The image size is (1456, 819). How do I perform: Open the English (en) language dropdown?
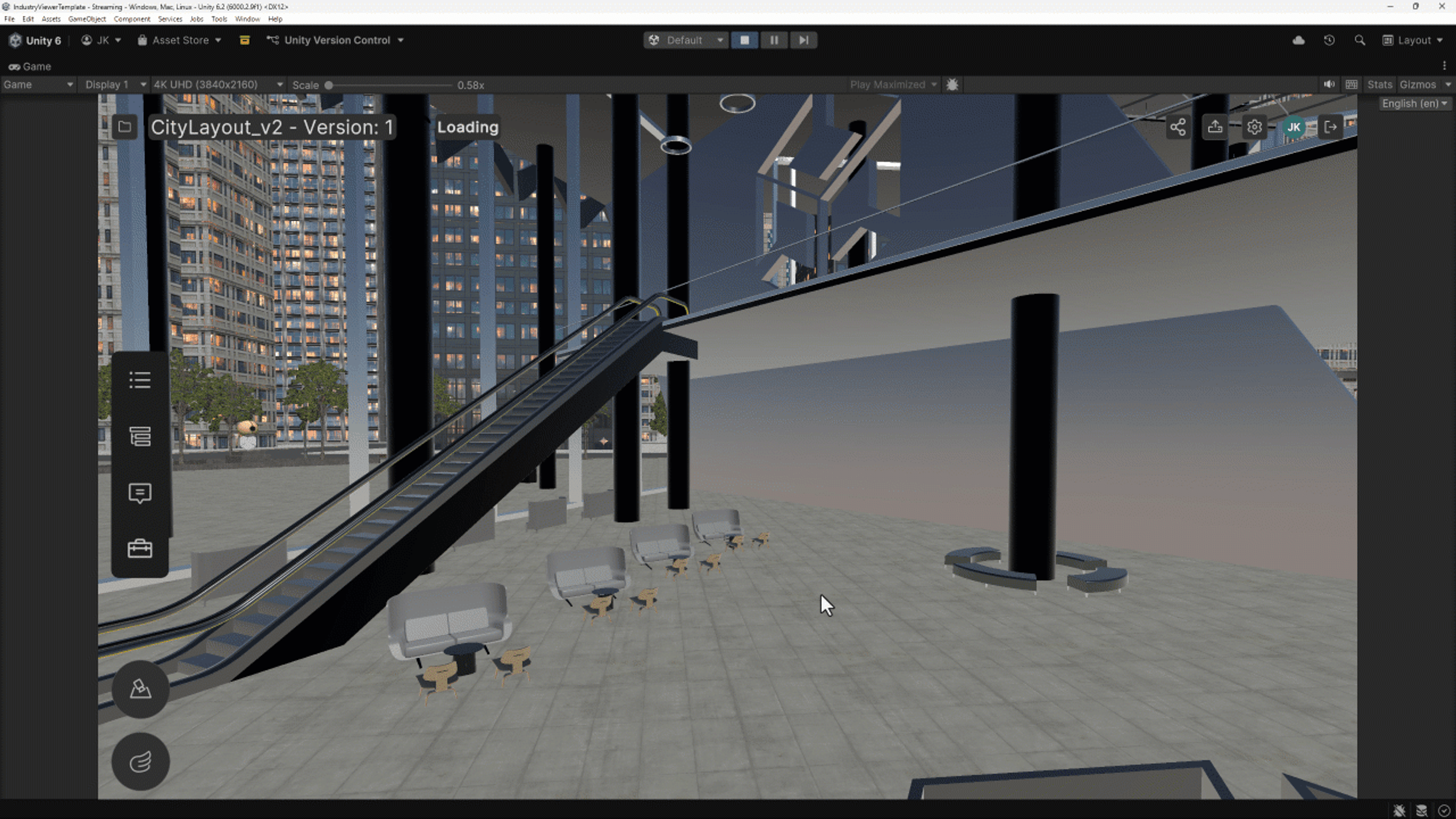coord(1414,104)
